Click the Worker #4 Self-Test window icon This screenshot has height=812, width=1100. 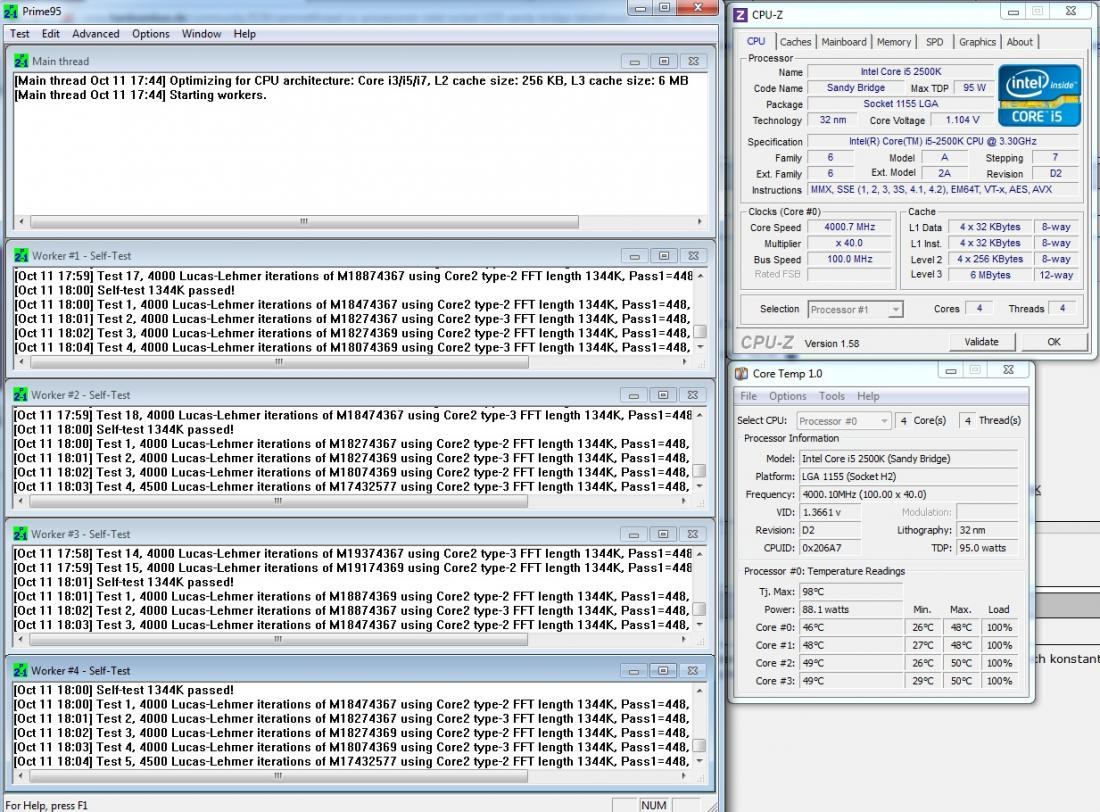click(x=21, y=670)
